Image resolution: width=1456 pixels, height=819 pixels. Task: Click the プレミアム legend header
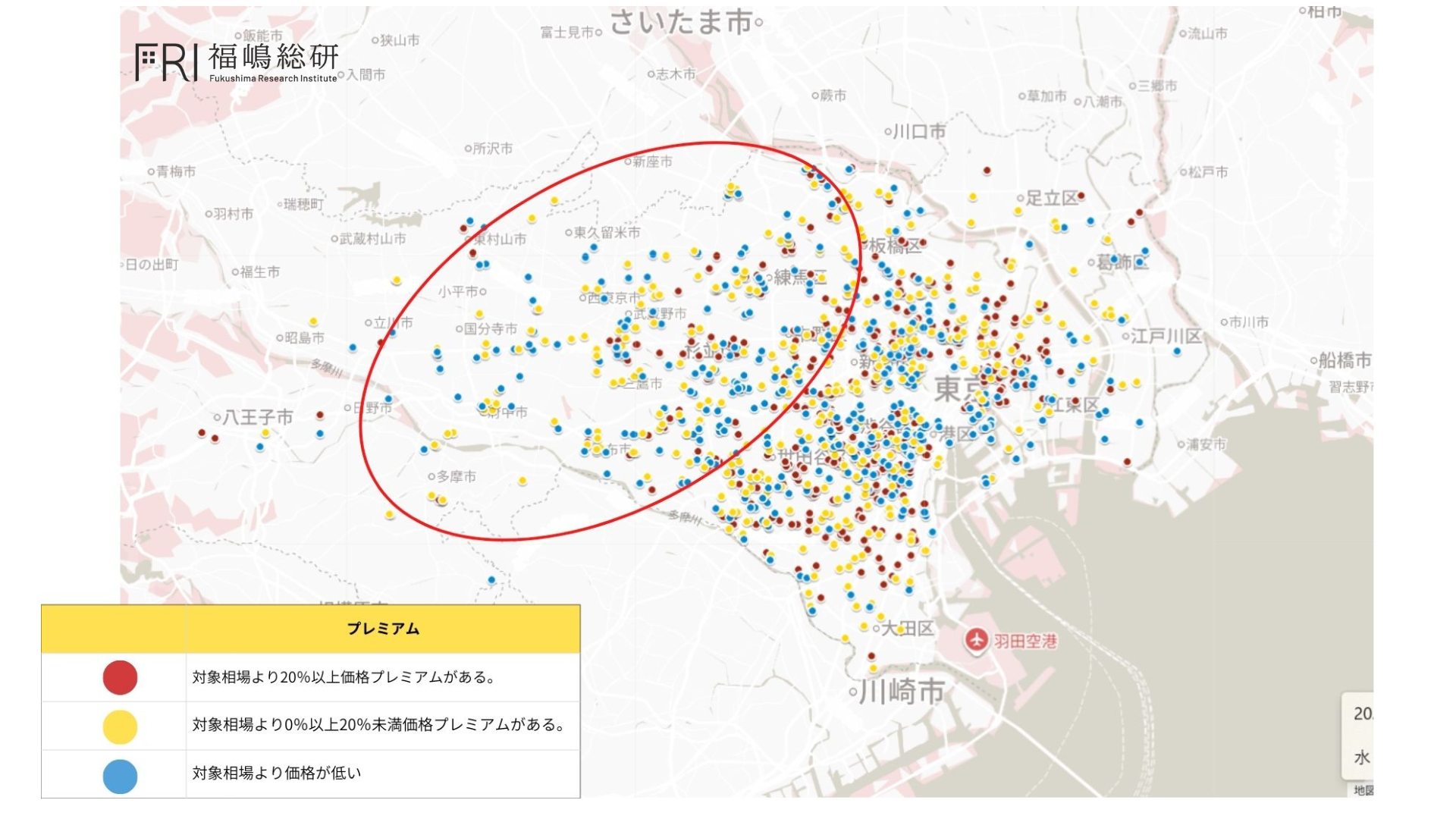click(x=383, y=629)
